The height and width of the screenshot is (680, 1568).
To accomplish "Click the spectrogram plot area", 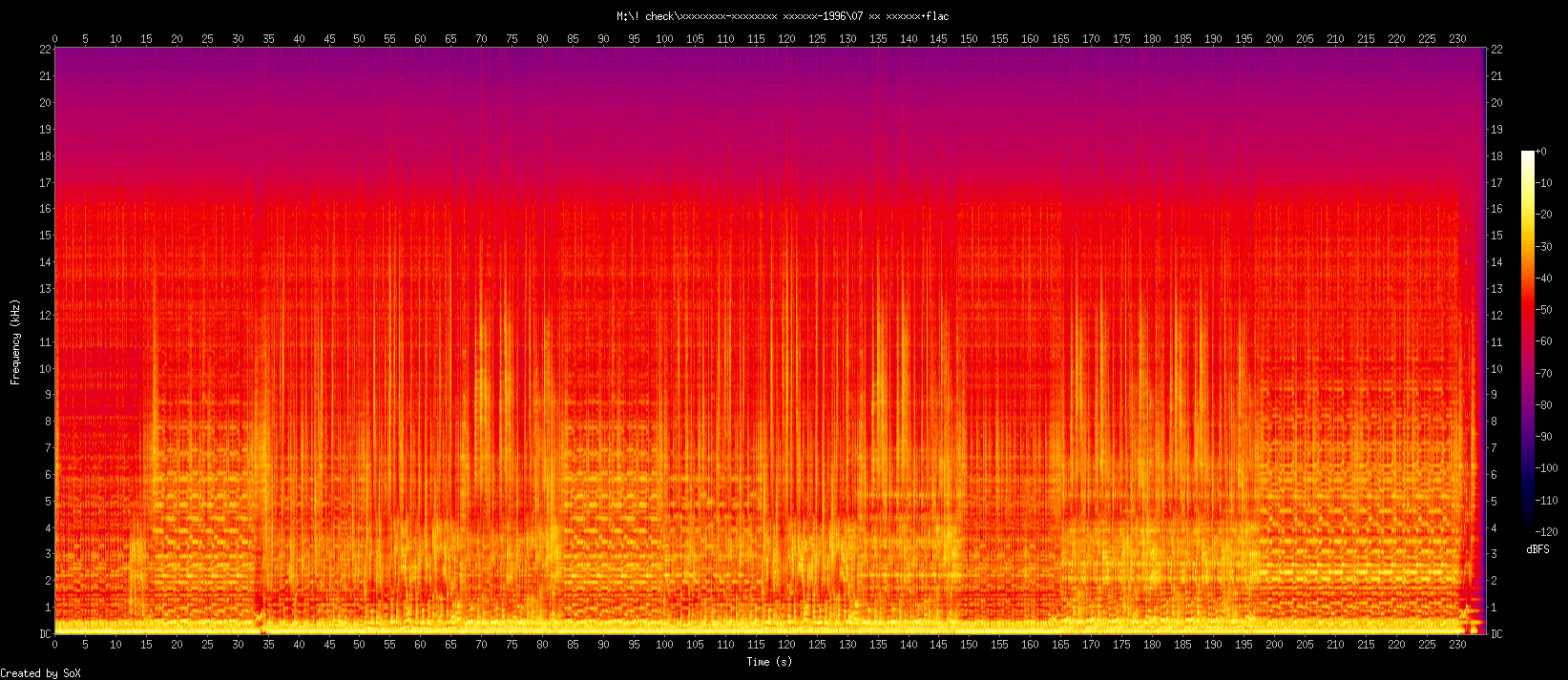I will click(770, 341).
